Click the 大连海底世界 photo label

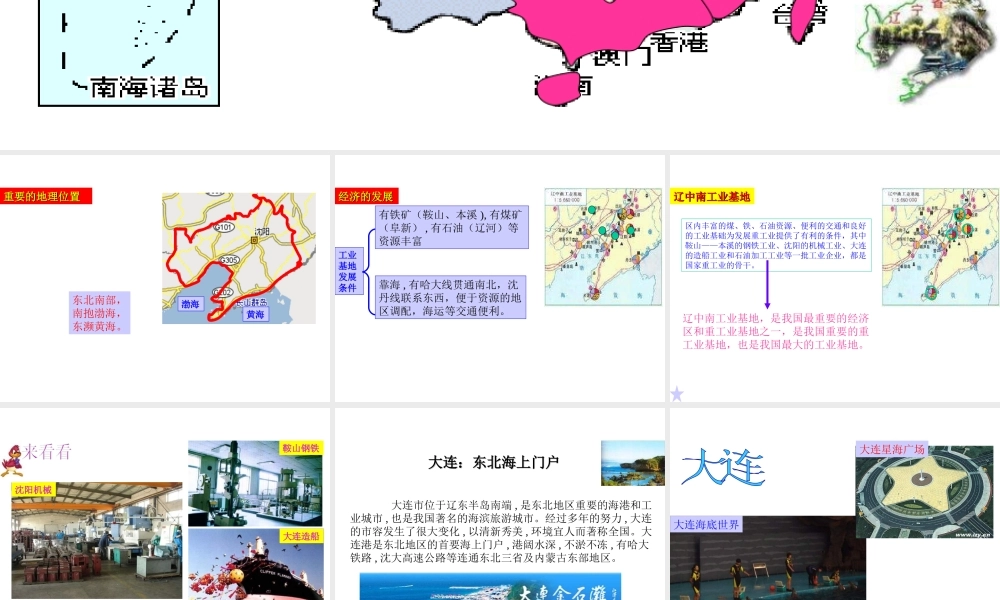click(x=706, y=524)
